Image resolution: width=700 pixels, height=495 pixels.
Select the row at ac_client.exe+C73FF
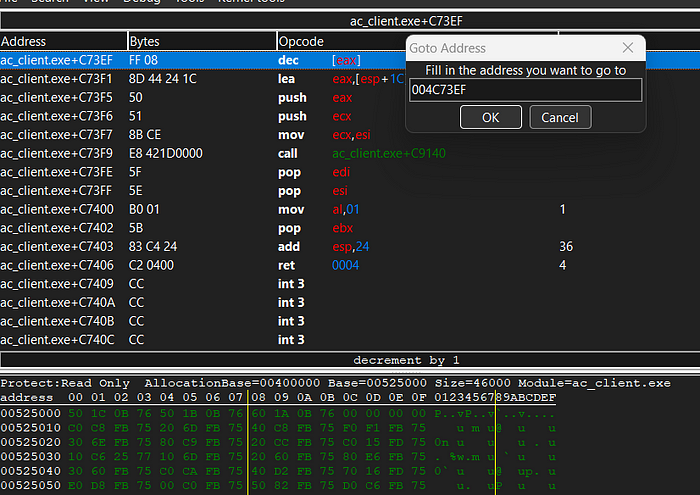(x=350, y=191)
